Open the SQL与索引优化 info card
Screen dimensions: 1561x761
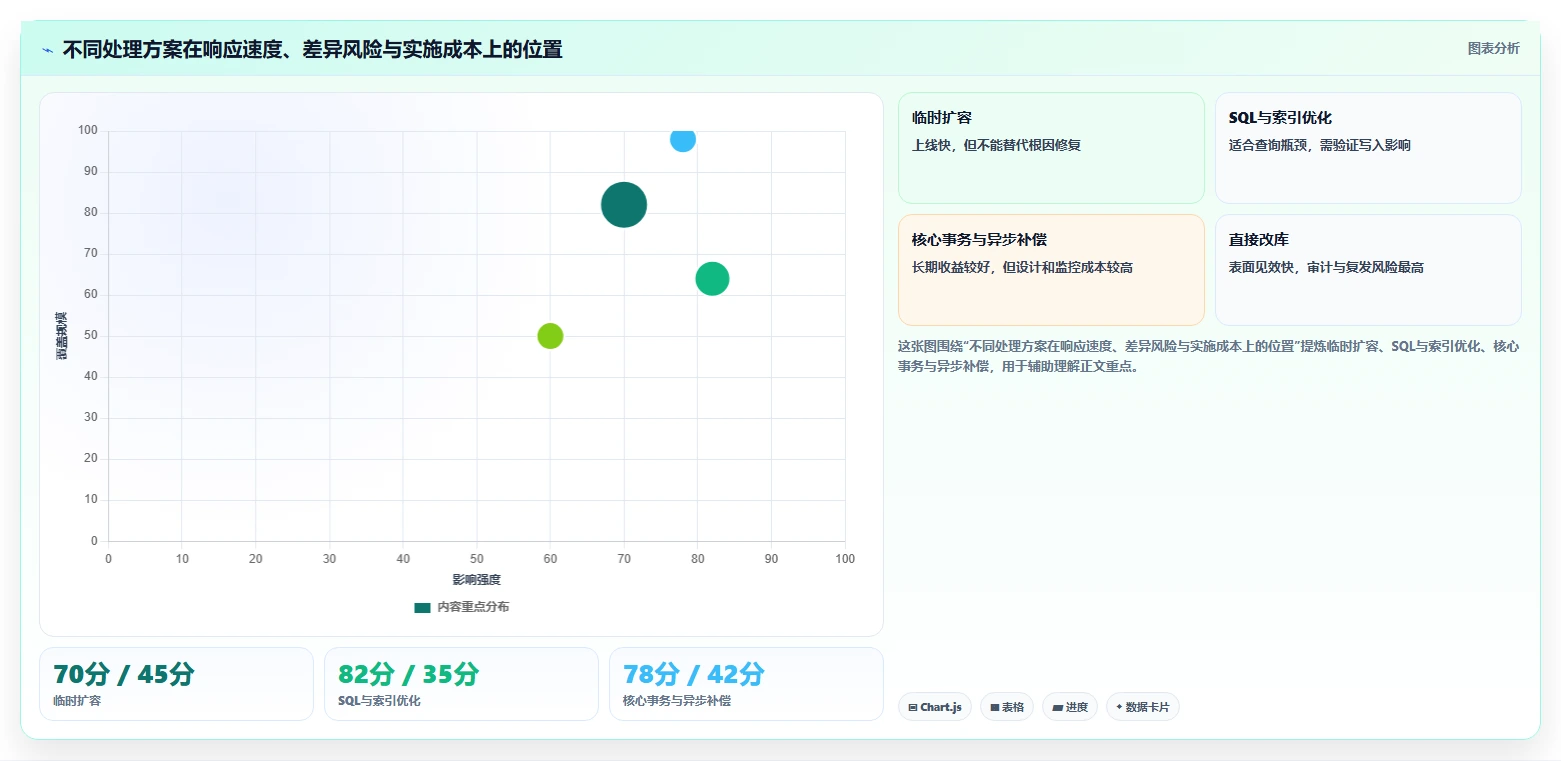pos(1368,148)
